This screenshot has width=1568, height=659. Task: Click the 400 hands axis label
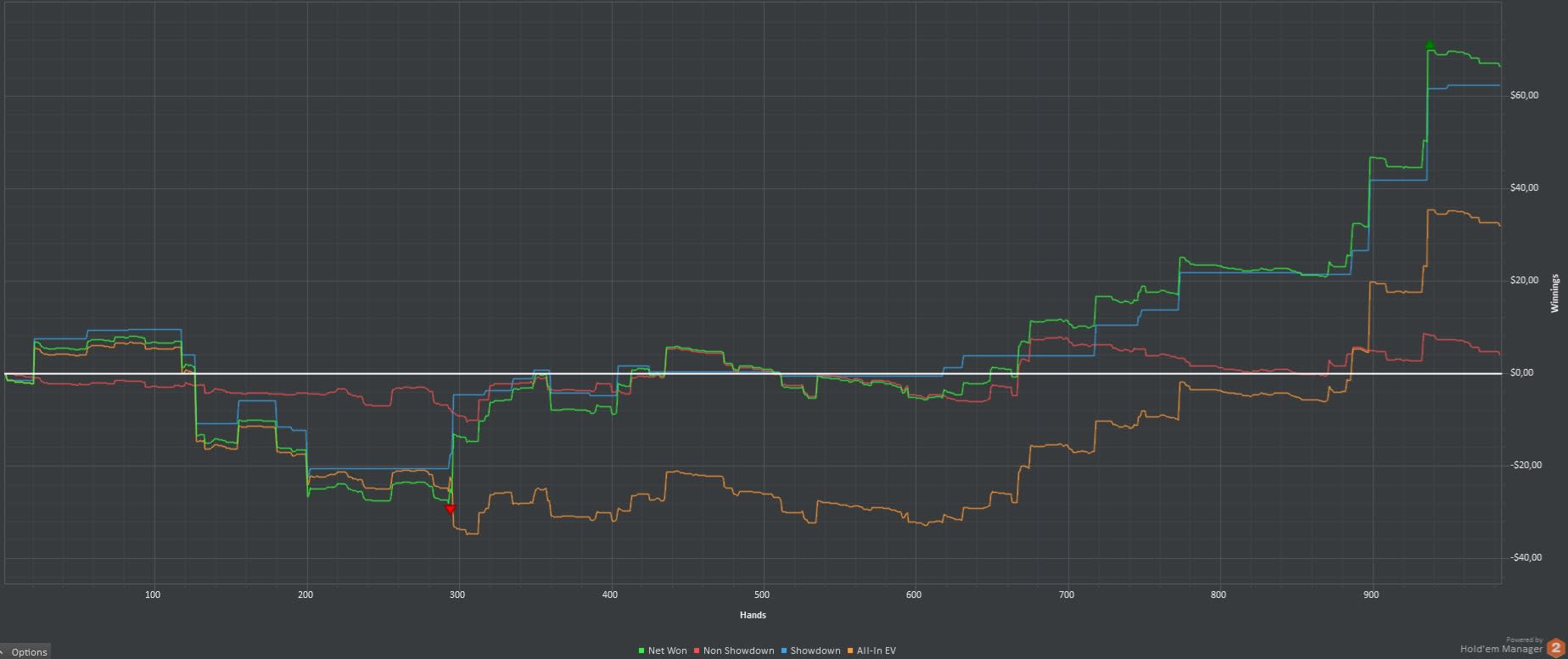pos(610,595)
